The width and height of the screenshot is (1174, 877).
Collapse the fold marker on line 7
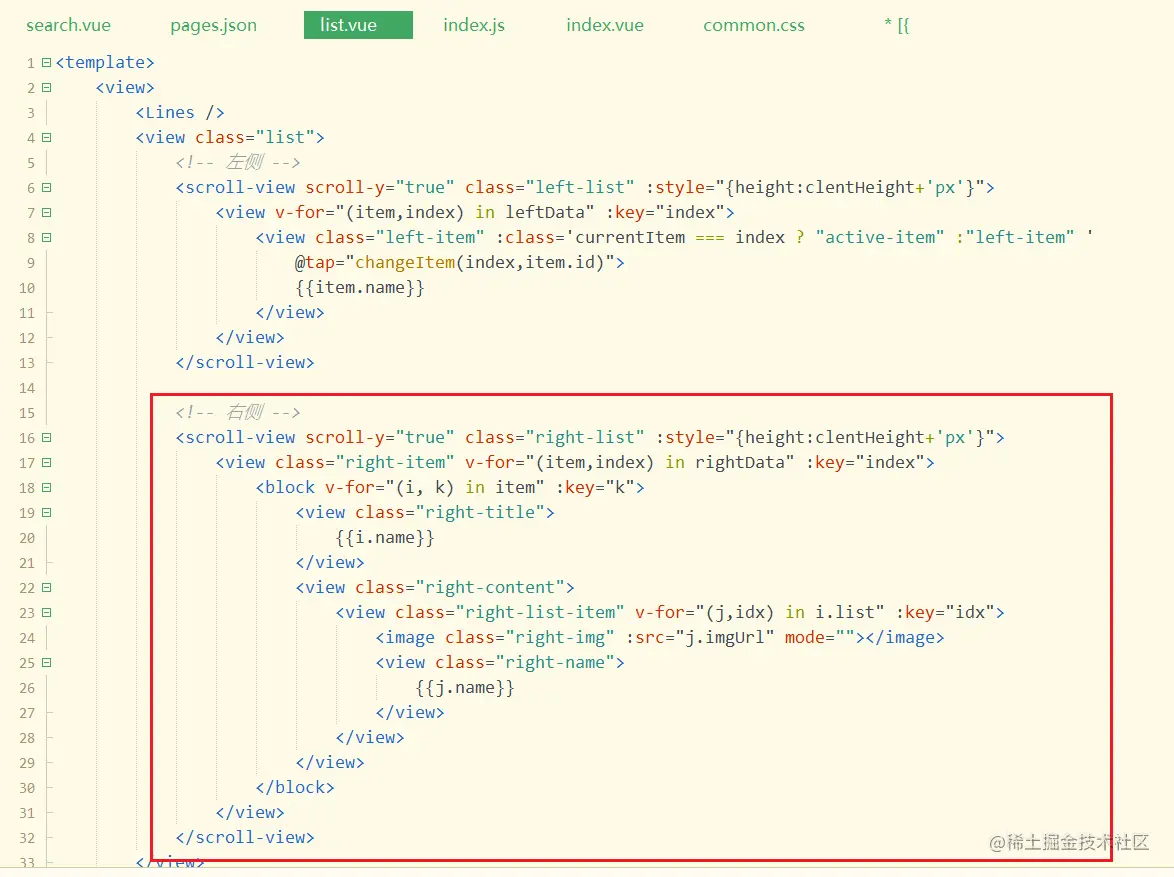point(46,213)
